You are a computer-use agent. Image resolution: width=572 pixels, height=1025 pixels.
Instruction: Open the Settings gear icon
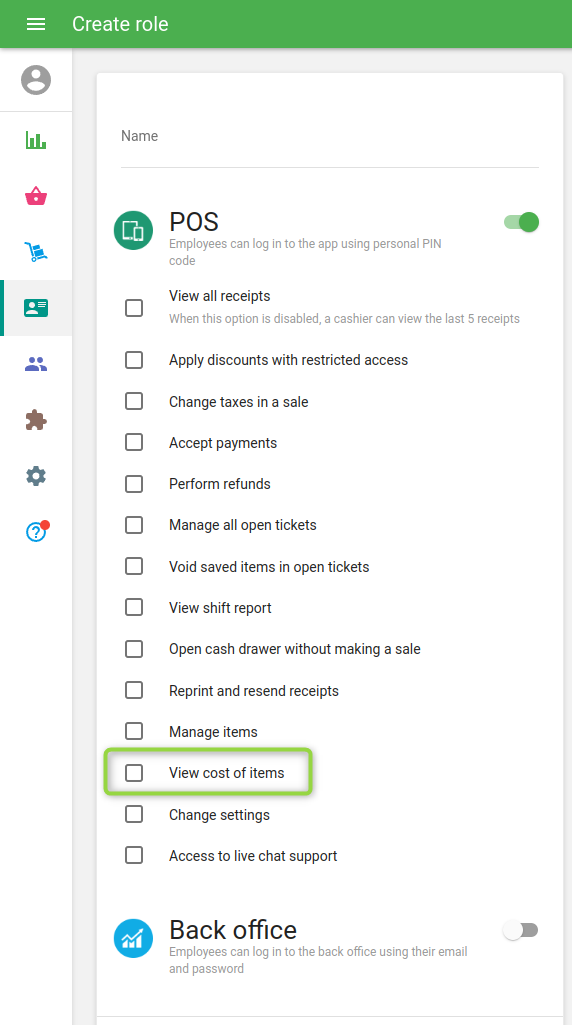click(x=36, y=476)
